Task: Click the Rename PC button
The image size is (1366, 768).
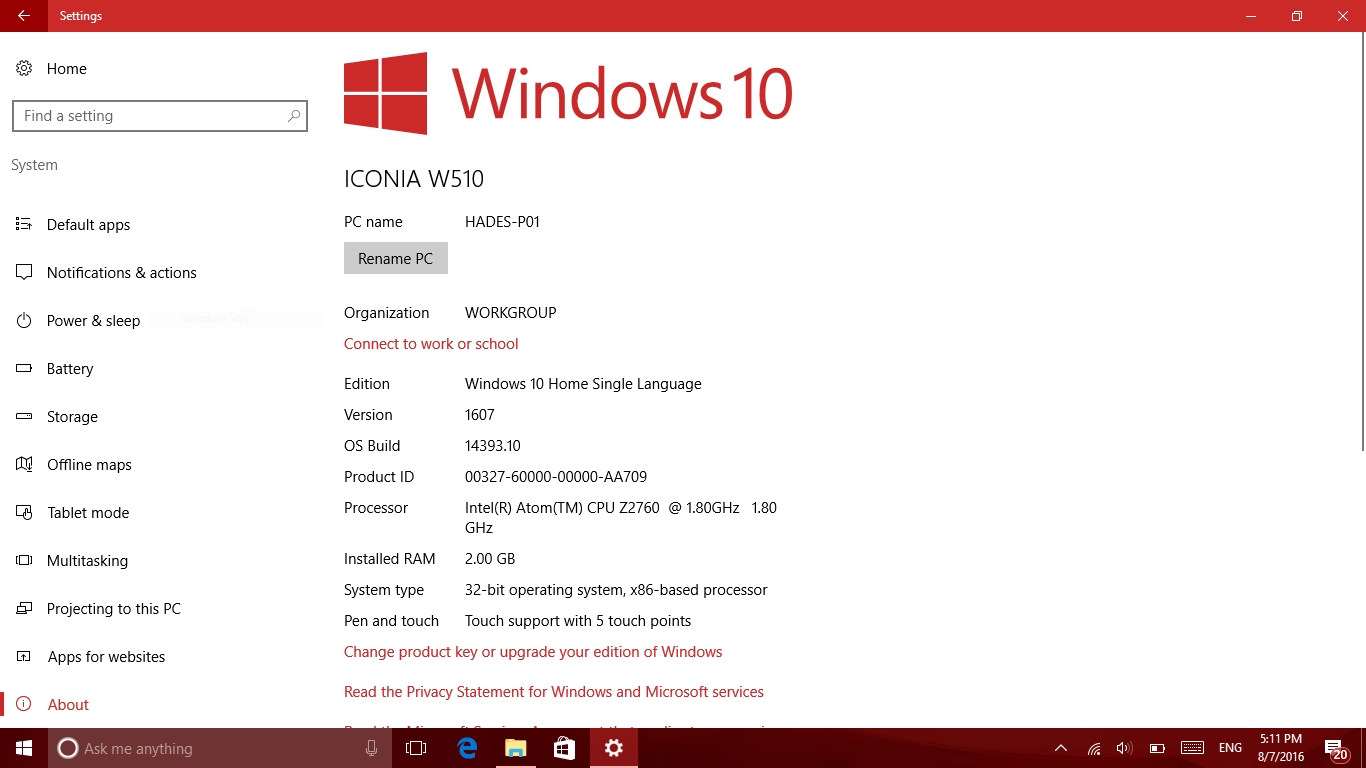Action: click(x=396, y=258)
